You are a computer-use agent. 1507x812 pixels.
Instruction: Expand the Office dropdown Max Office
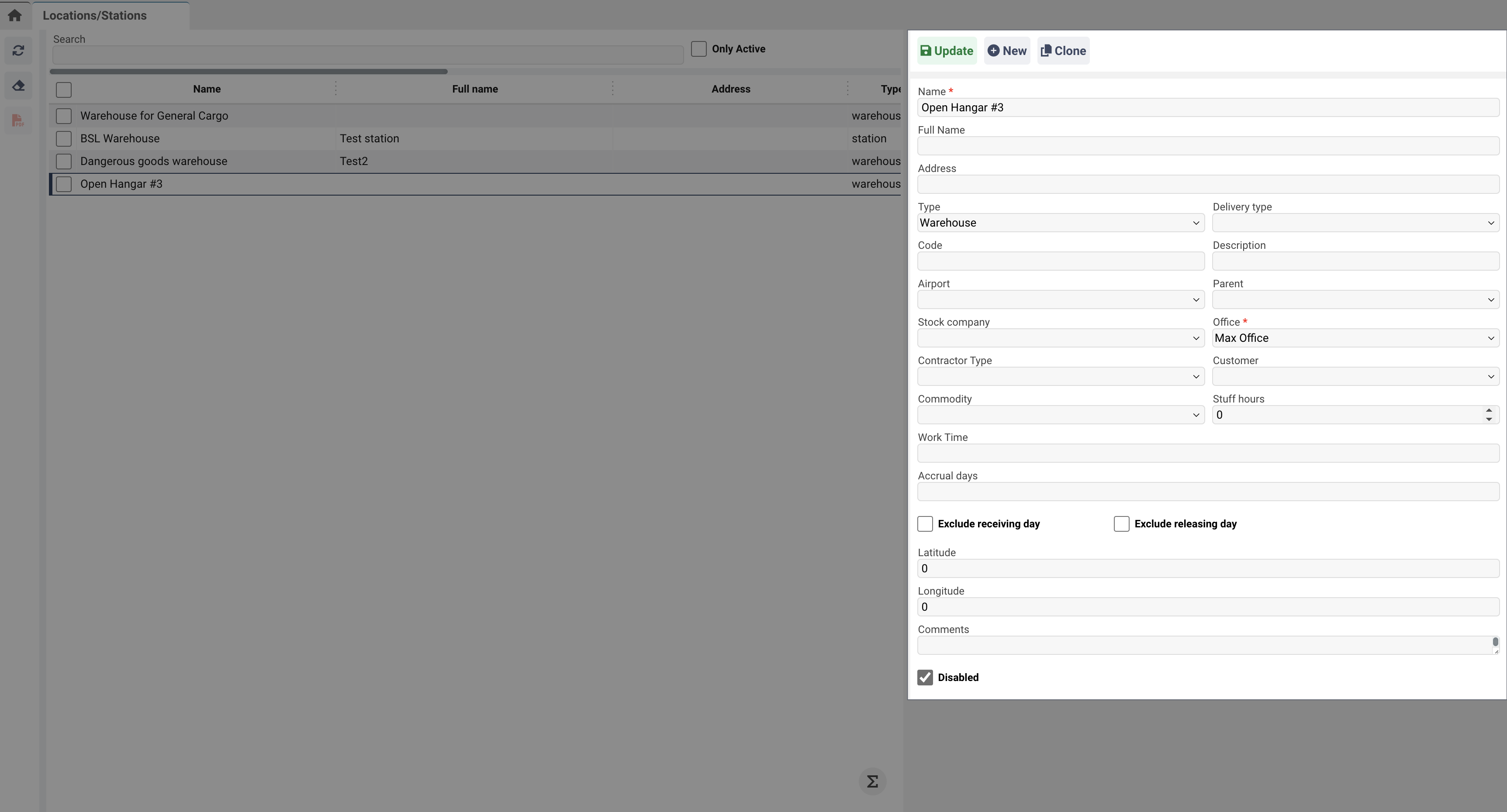tap(1355, 338)
